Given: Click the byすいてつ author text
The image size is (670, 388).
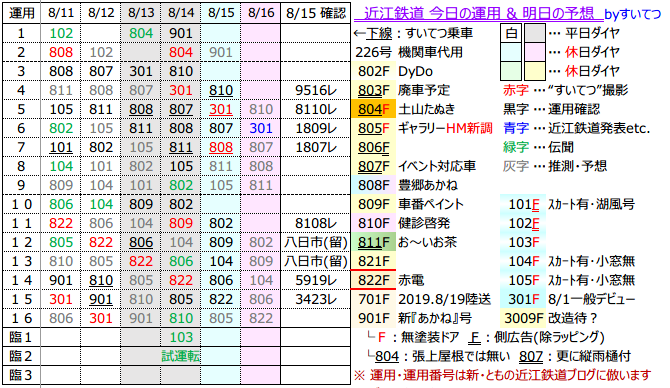Looking at the screenshot, I should pos(633,15).
